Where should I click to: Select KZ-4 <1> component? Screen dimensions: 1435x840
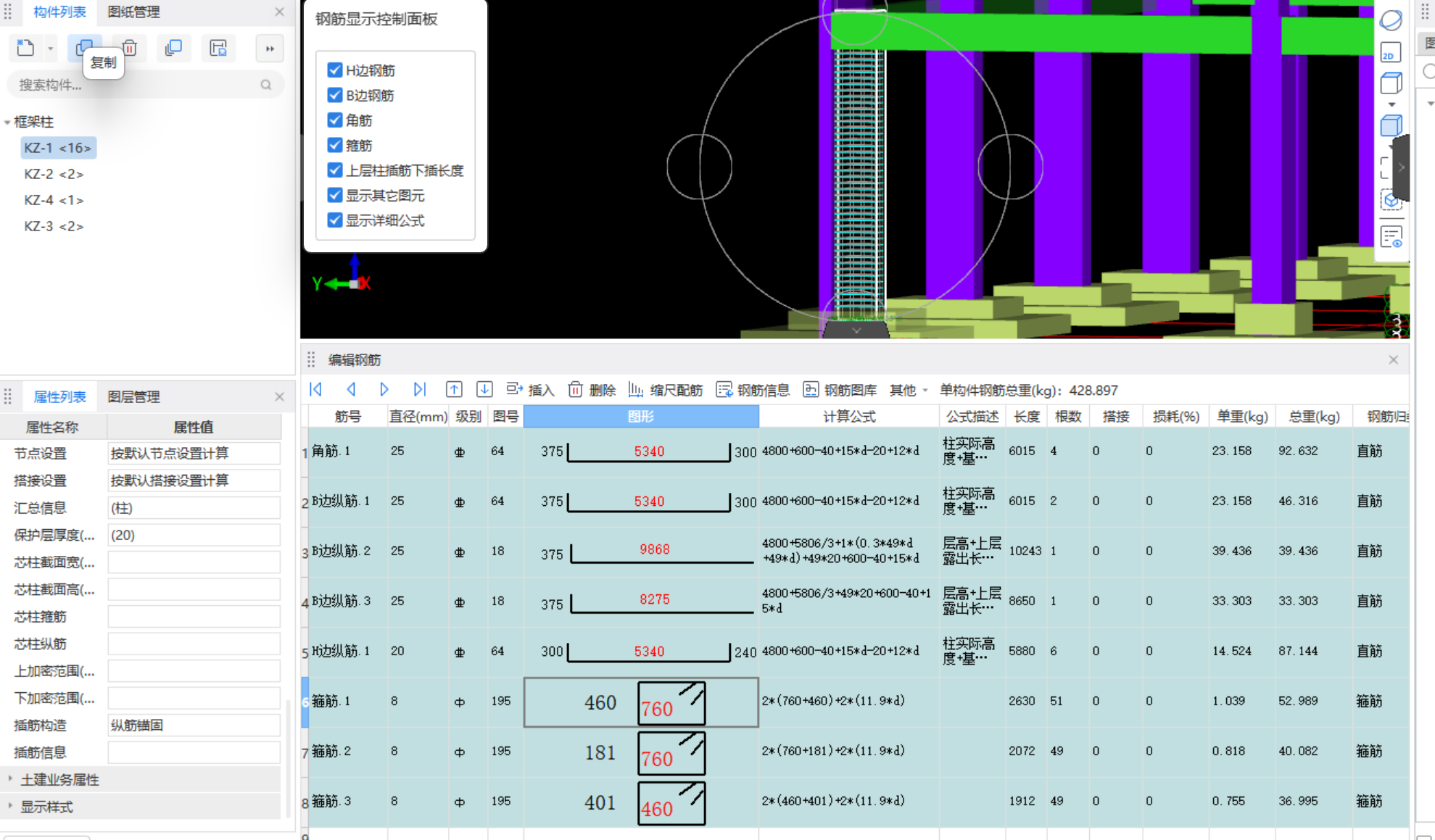tap(54, 200)
